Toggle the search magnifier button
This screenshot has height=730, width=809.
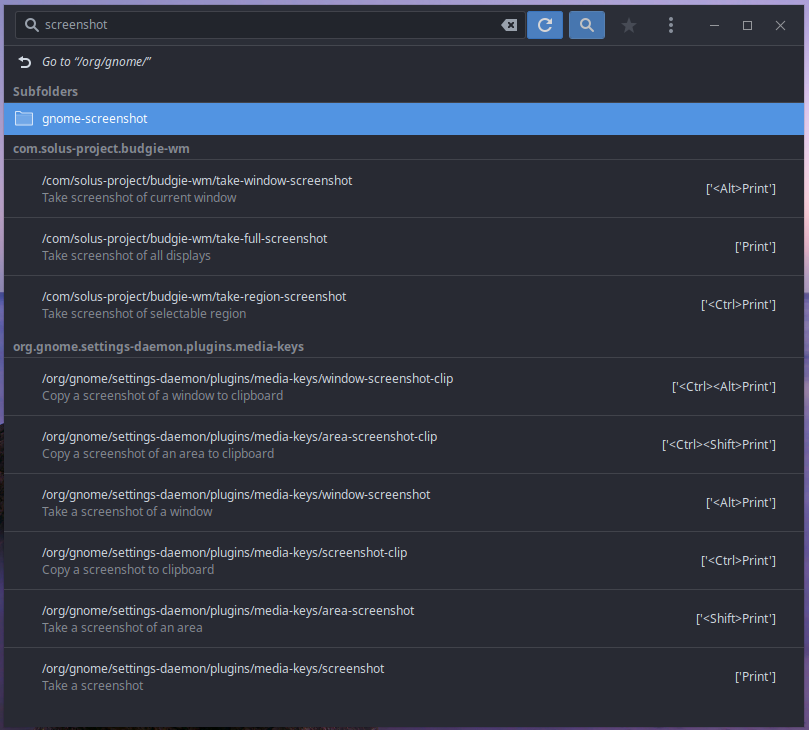587,25
